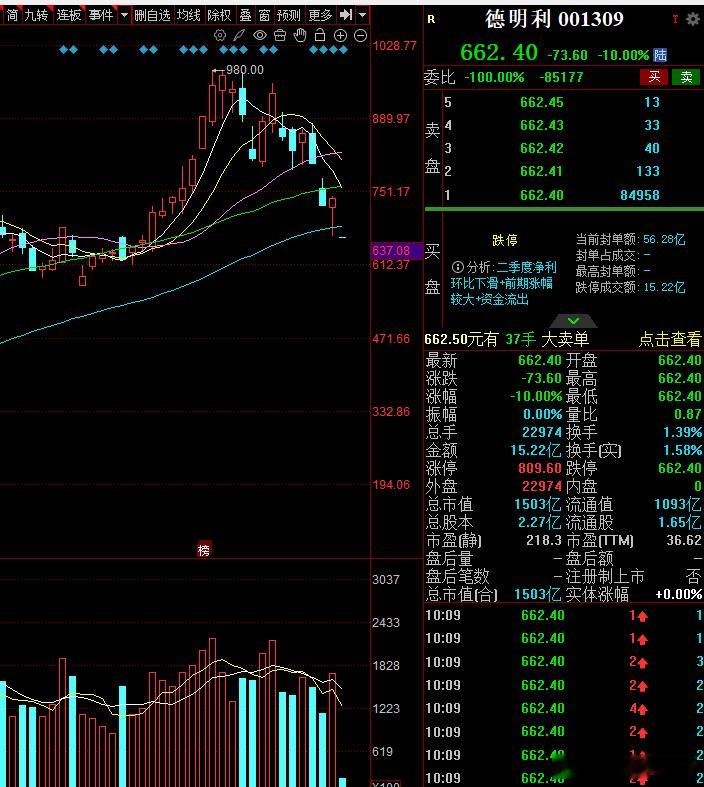The width and height of the screenshot is (704, 787).
Task: Click the 涨停 price 809.60
Action: (539, 468)
